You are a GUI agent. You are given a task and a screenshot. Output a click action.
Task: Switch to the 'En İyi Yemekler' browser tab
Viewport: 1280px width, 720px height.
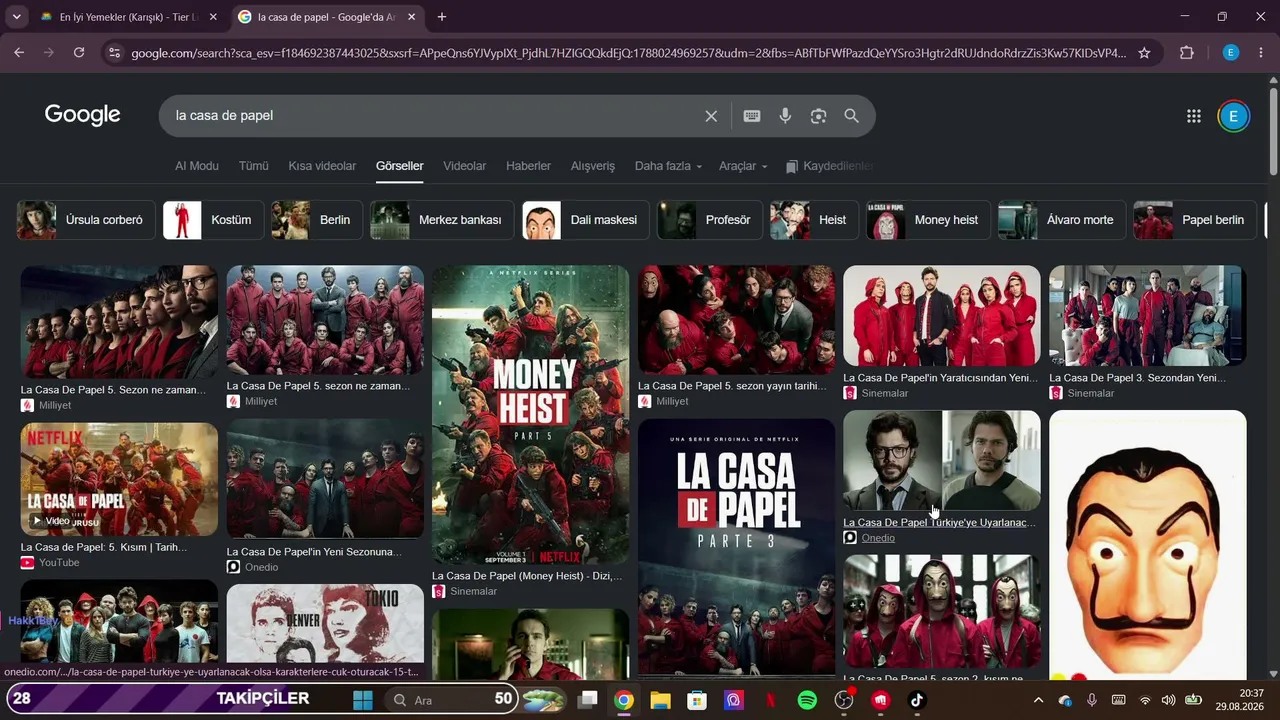pyautogui.click(x=128, y=17)
